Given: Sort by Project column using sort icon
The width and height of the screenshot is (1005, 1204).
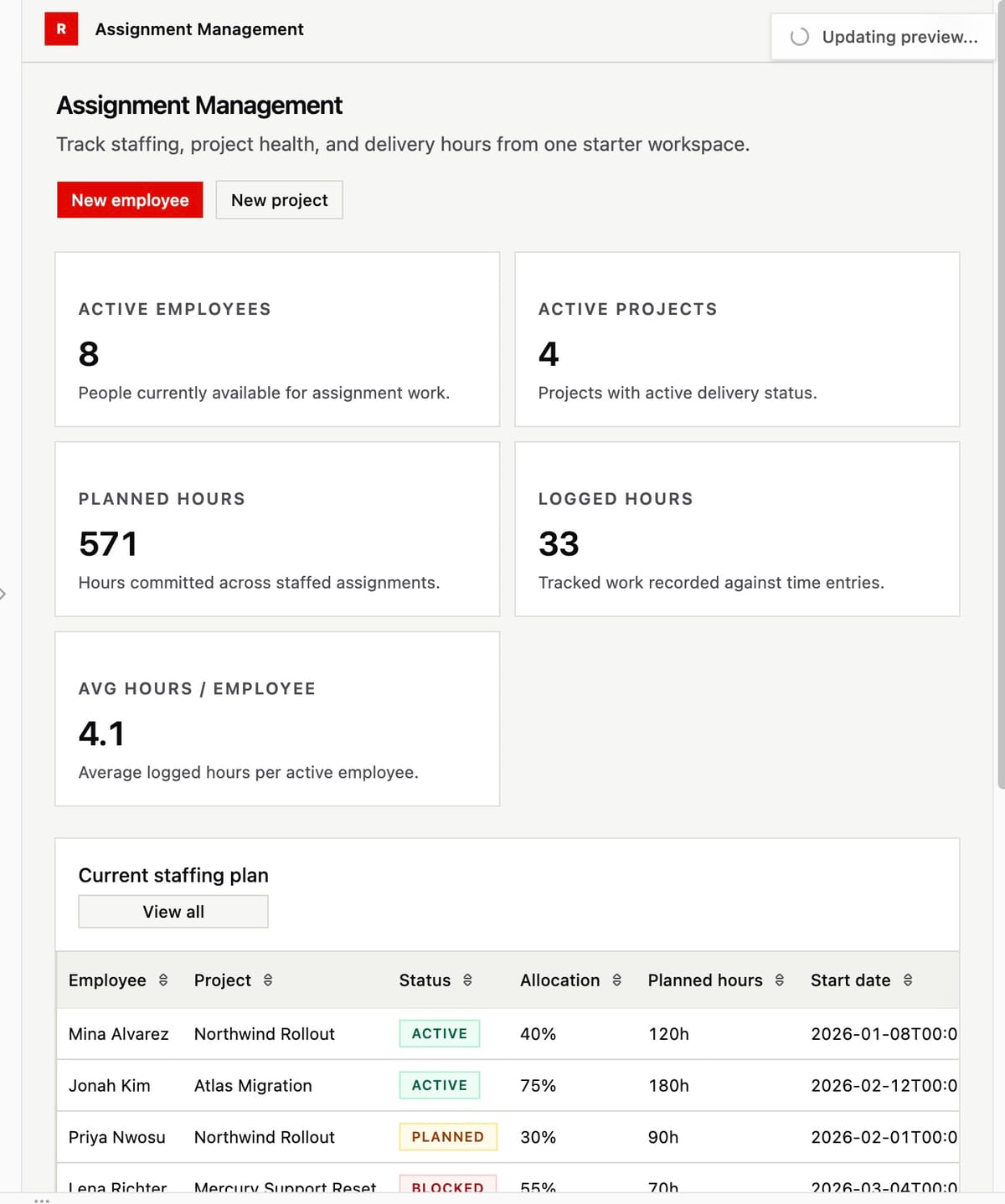Looking at the screenshot, I should pyautogui.click(x=268, y=980).
